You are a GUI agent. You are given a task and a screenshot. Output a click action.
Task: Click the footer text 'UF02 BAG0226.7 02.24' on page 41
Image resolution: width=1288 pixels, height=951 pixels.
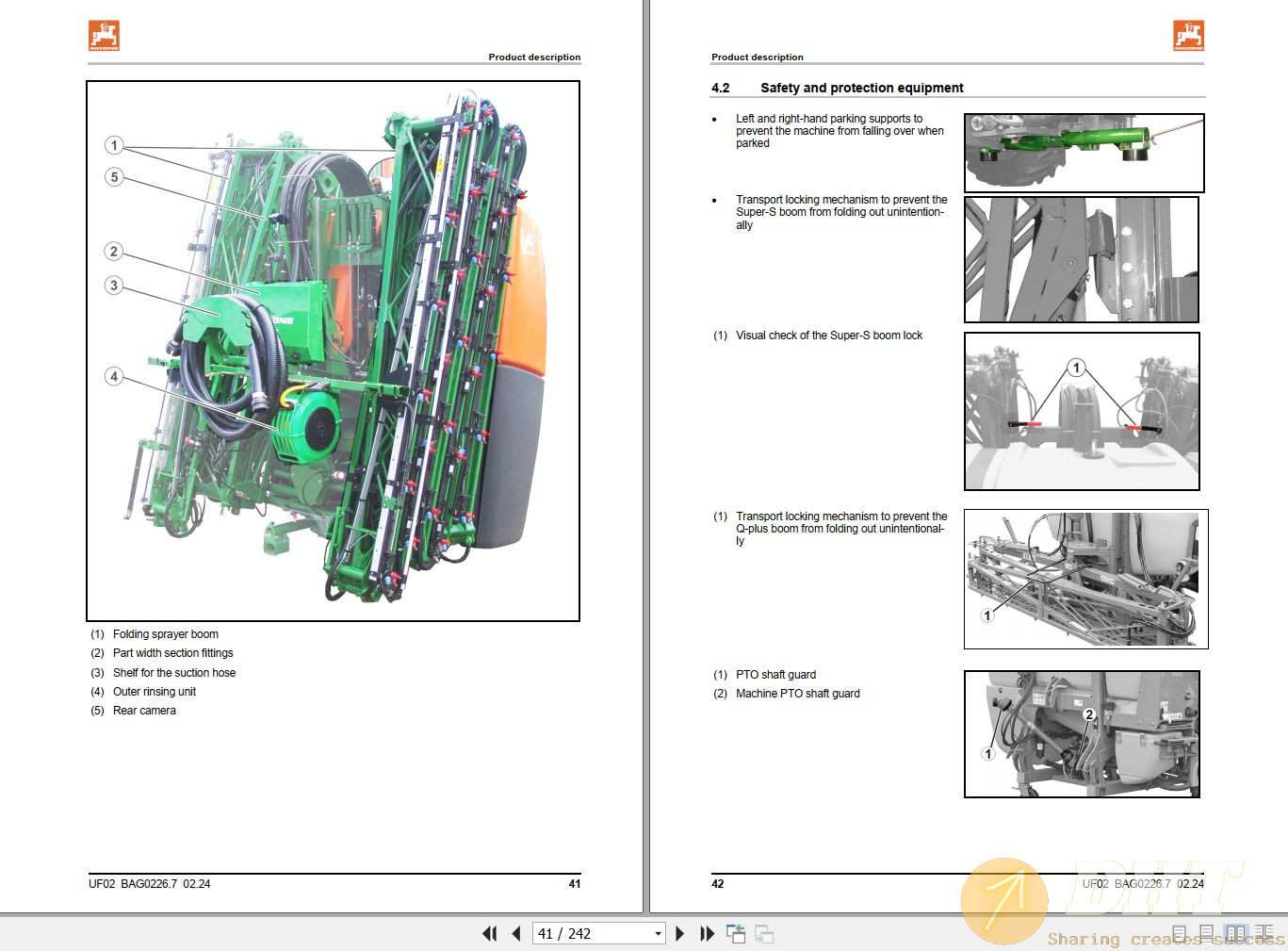[x=150, y=884]
